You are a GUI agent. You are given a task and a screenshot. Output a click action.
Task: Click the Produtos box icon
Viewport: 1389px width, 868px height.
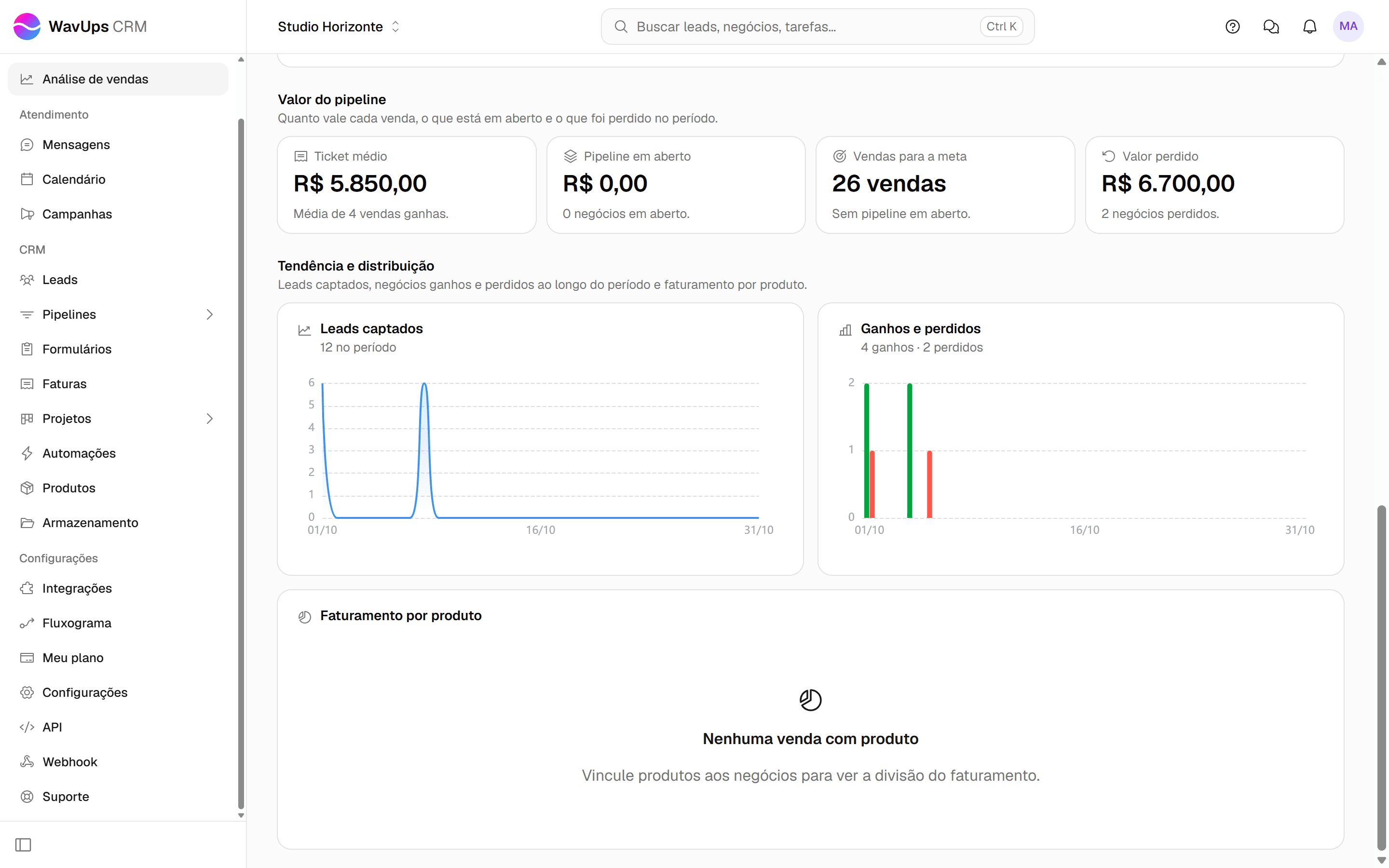[x=27, y=488]
